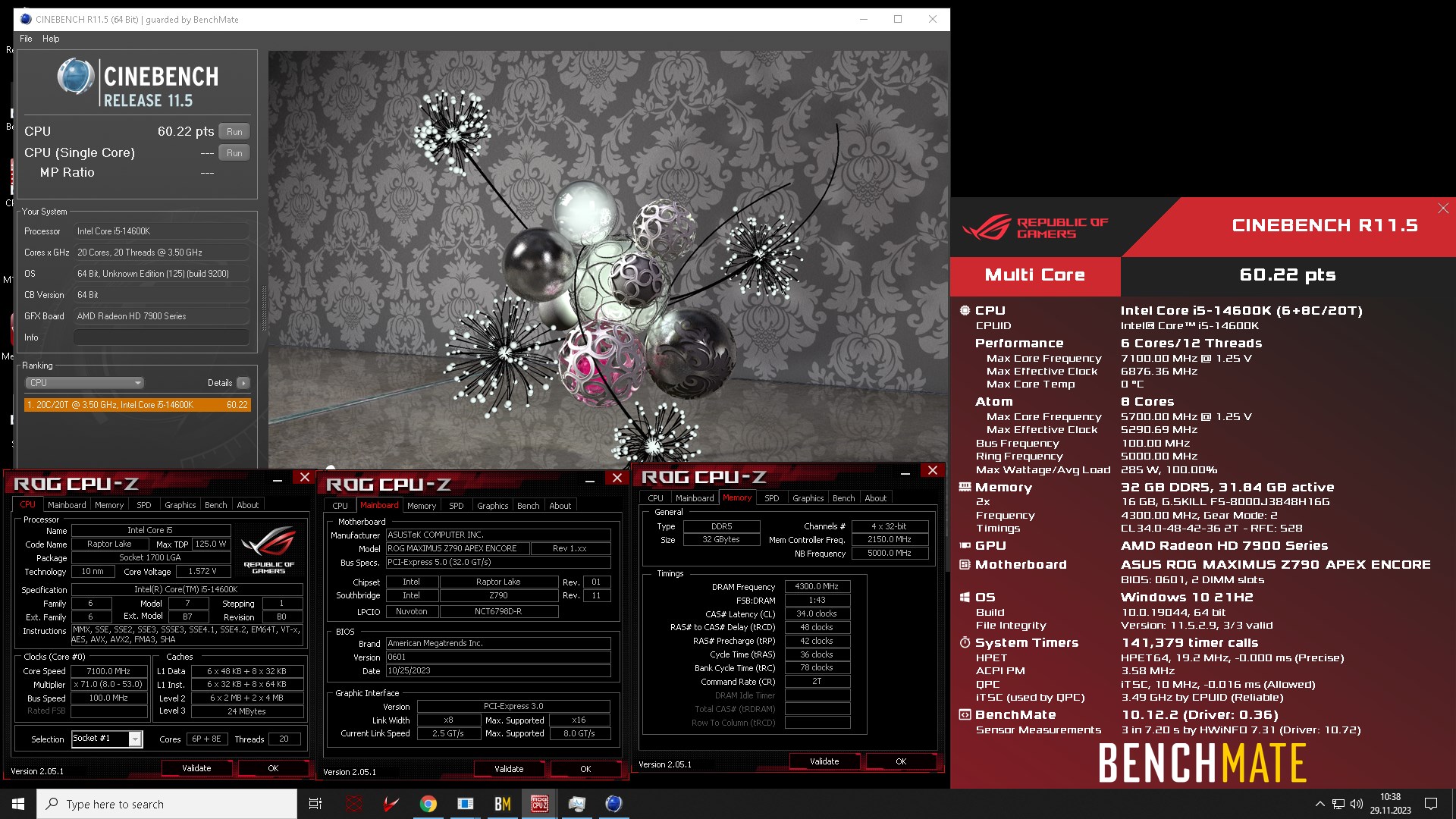Open the blue window app on taskbar
Viewport: 1456px width, 819px height.
point(466,804)
